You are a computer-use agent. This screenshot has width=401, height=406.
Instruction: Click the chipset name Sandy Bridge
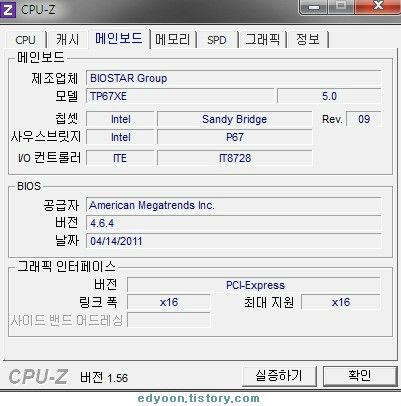click(235, 119)
